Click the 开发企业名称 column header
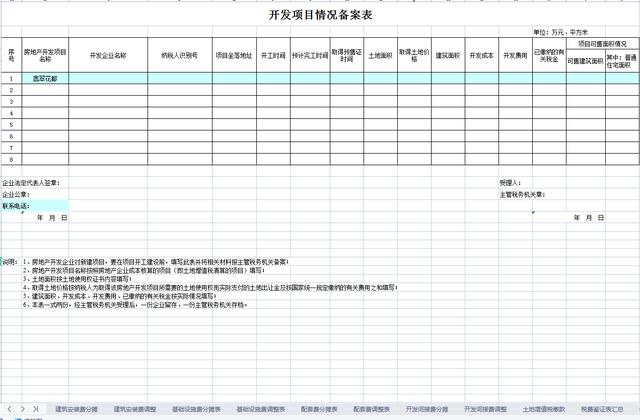This screenshot has width=640, height=420. (108, 55)
